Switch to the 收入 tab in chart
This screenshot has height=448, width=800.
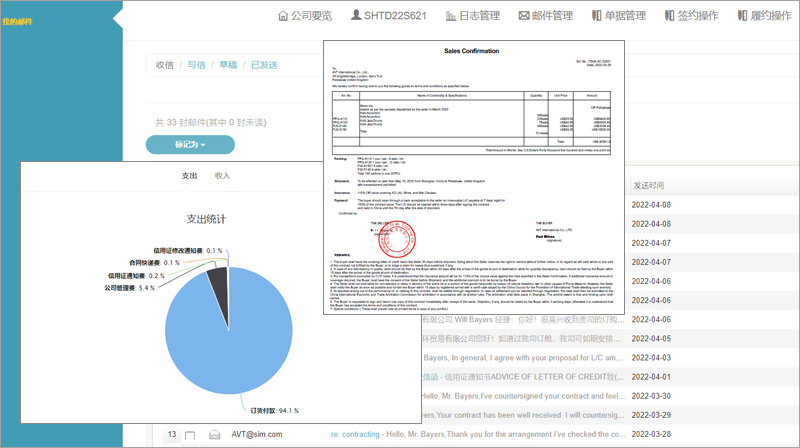point(222,175)
